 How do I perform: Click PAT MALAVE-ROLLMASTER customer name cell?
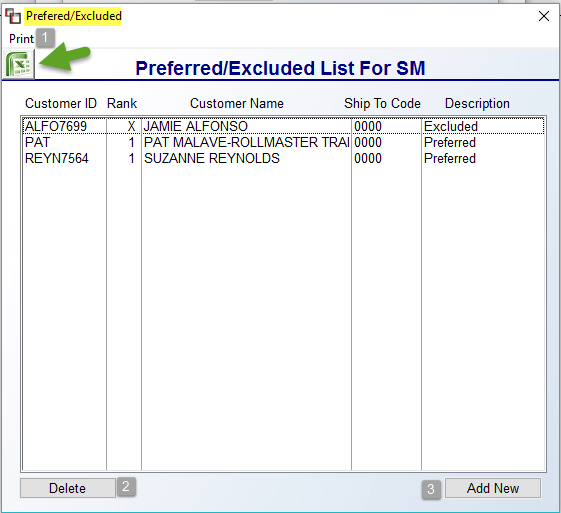pyautogui.click(x=246, y=142)
